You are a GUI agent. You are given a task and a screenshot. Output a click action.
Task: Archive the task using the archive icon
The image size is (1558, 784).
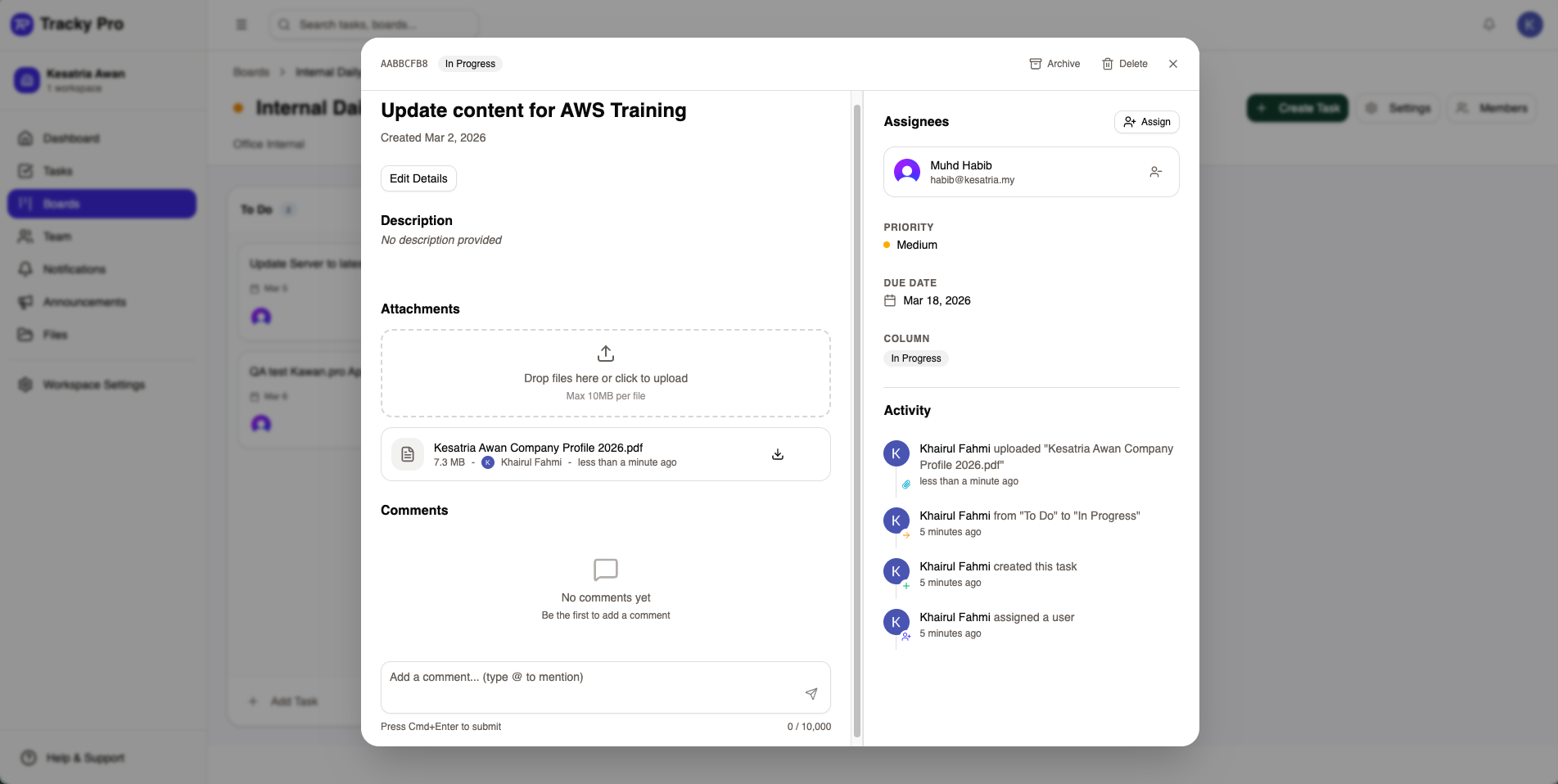point(1054,63)
